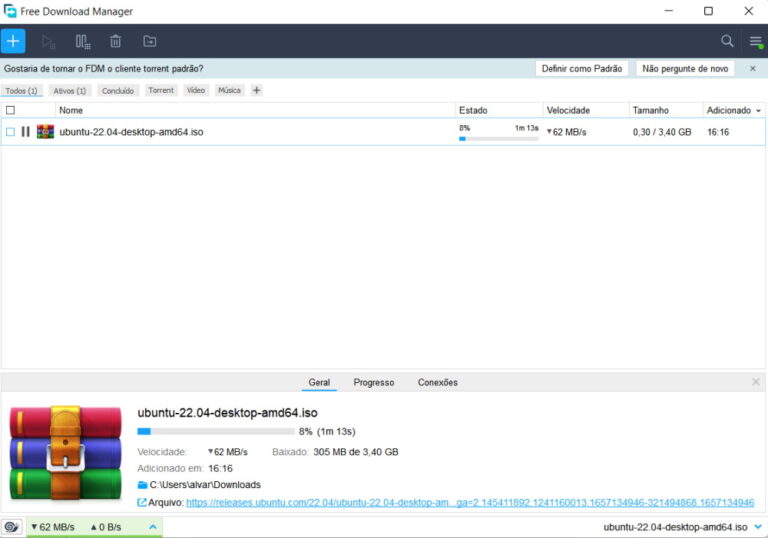Select the Vídeo filter tab
The height and width of the screenshot is (538, 768).
click(x=196, y=90)
